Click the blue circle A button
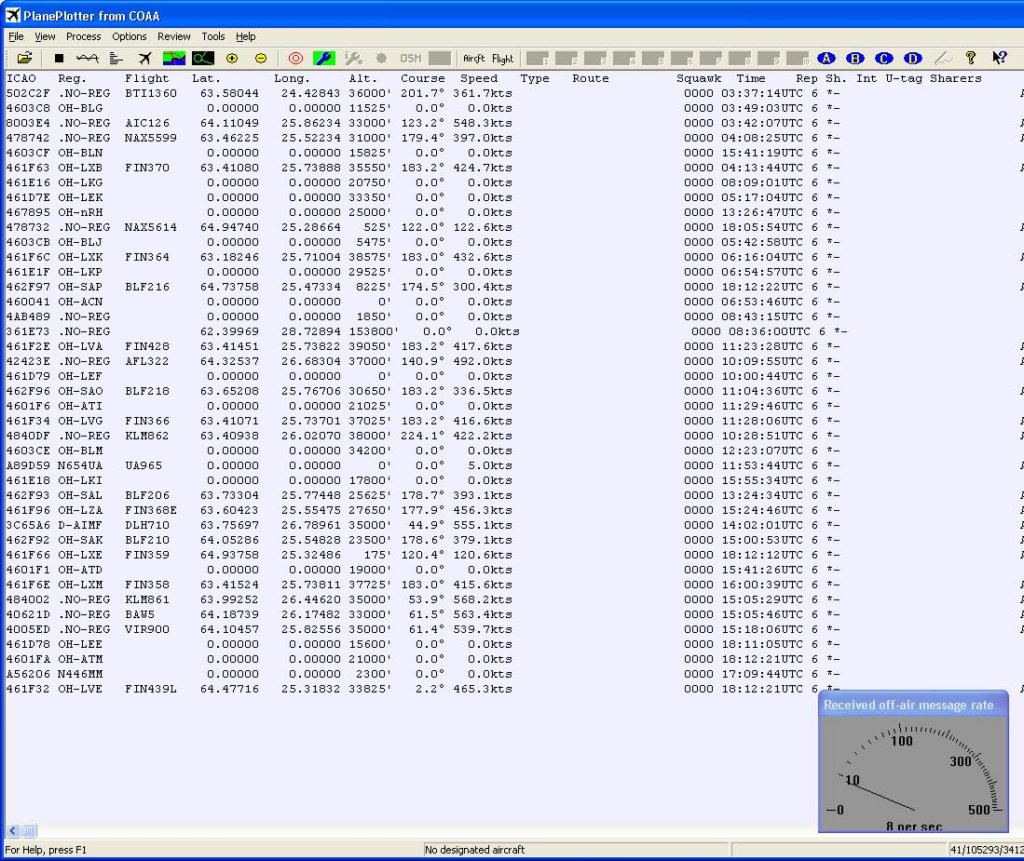The height and width of the screenshot is (861, 1024). pos(826,59)
